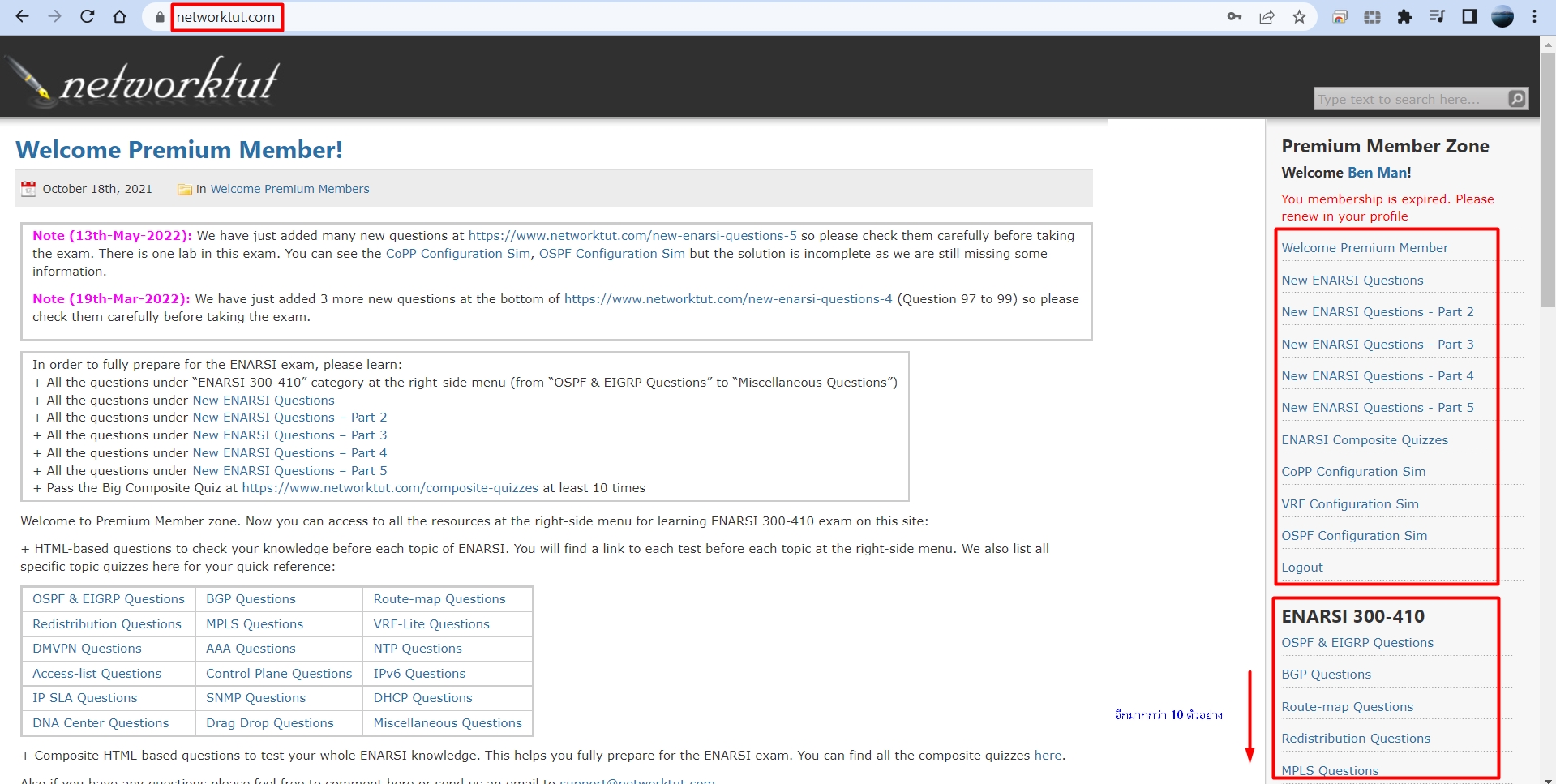Open 'DMVPN Questions' quiz link
The height and width of the screenshot is (784, 1556).
click(87, 649)
